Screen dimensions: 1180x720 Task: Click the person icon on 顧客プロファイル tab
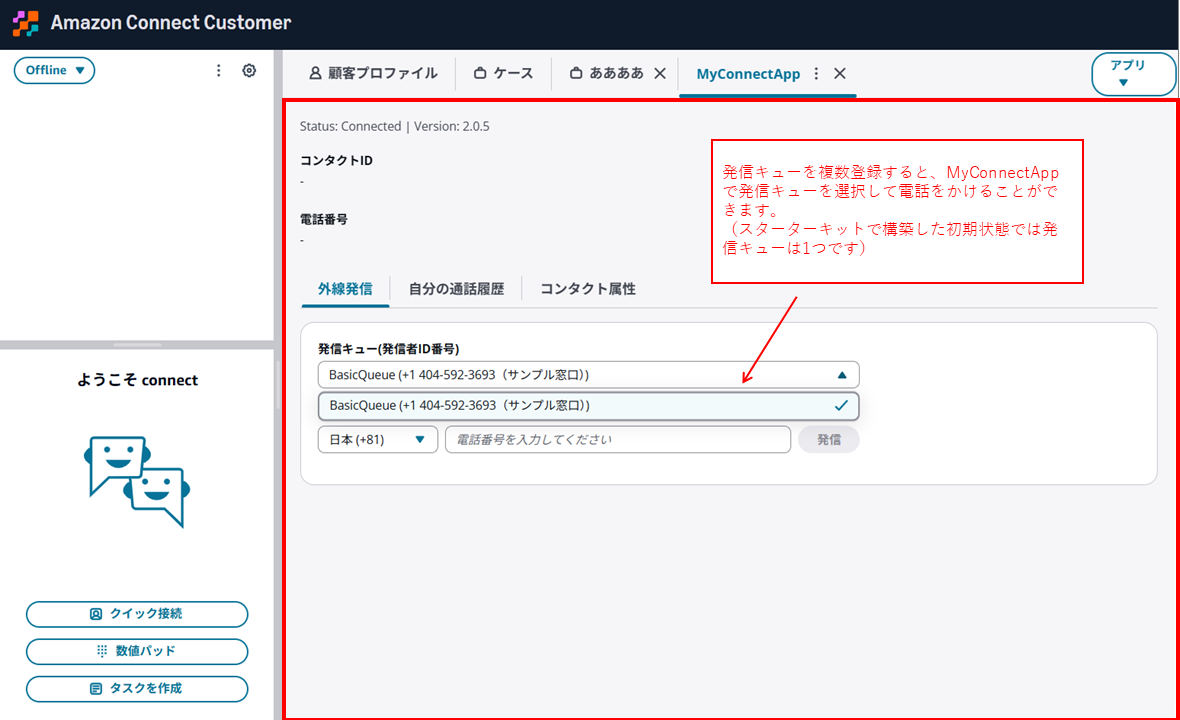[x=315, y=73]
